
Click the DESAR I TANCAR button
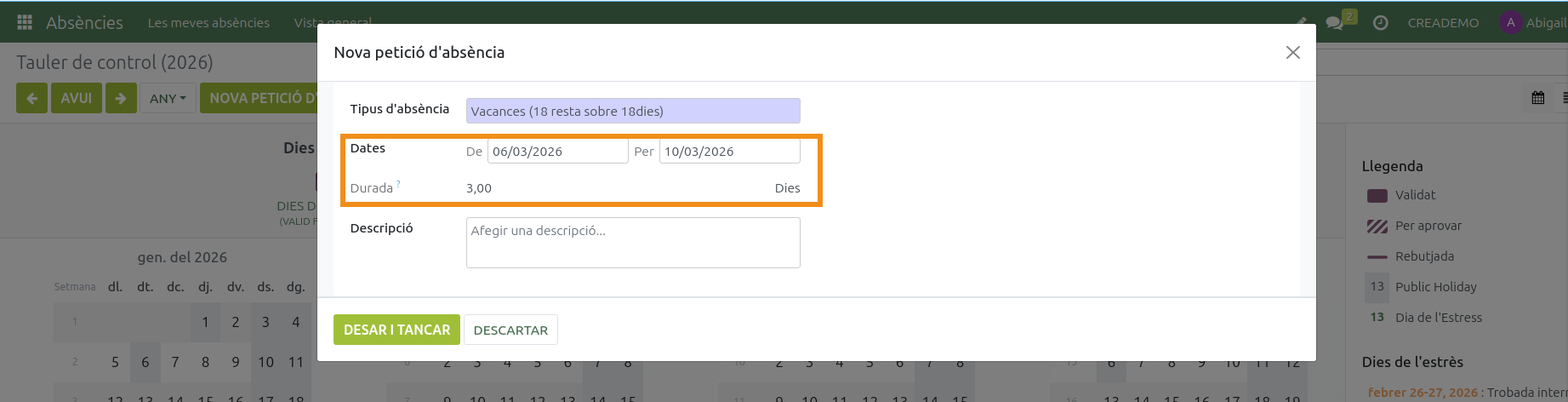[396, 330]
